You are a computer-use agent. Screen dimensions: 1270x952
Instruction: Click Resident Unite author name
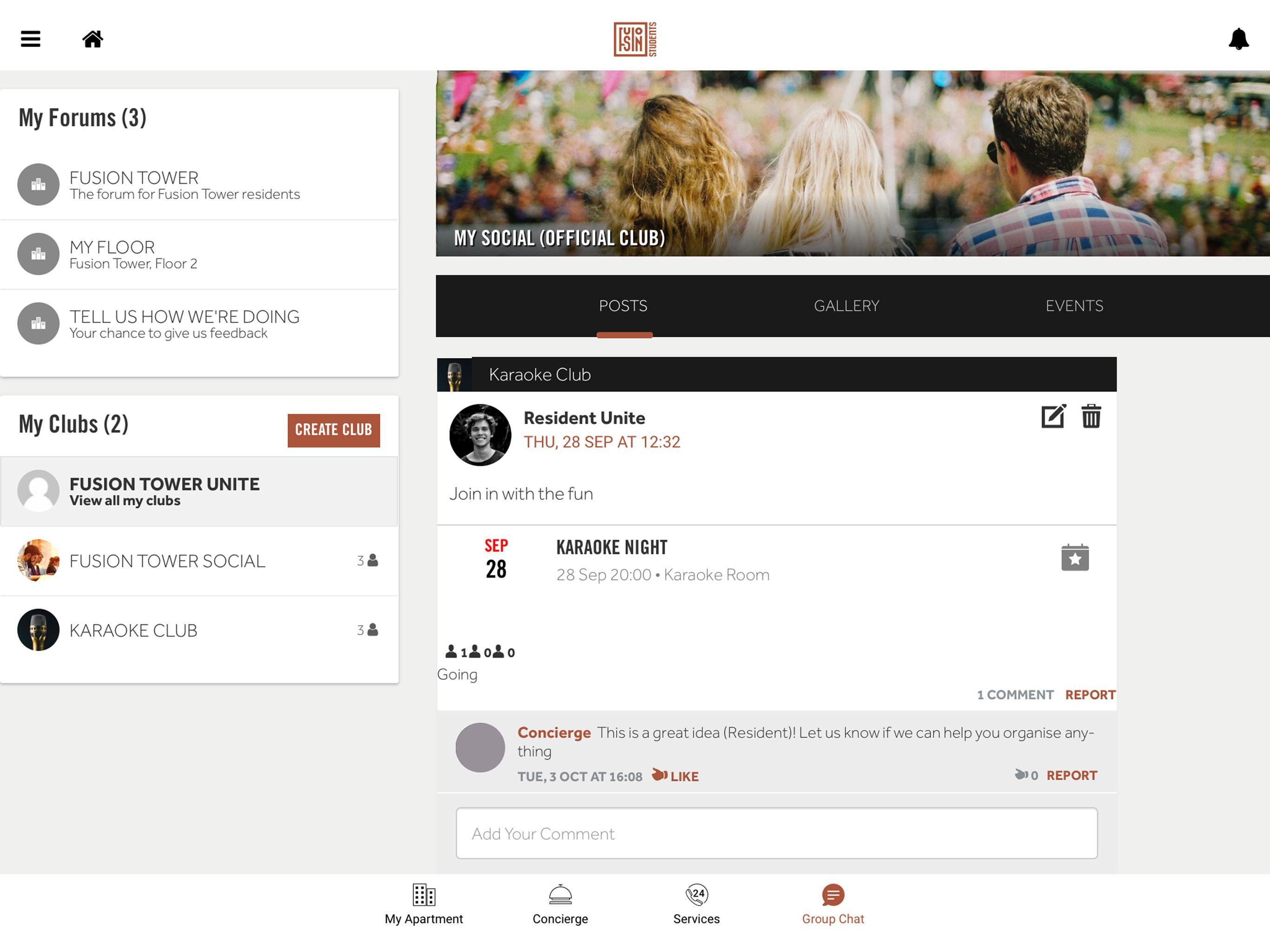coord(584,417)
